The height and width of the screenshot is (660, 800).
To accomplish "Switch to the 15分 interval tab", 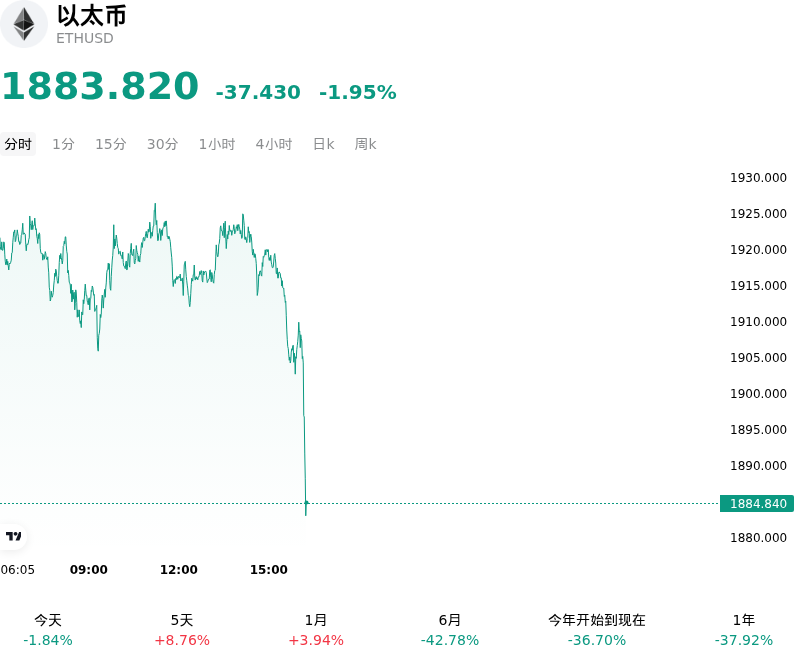I will pyautogui.click(x=111, y=144).
